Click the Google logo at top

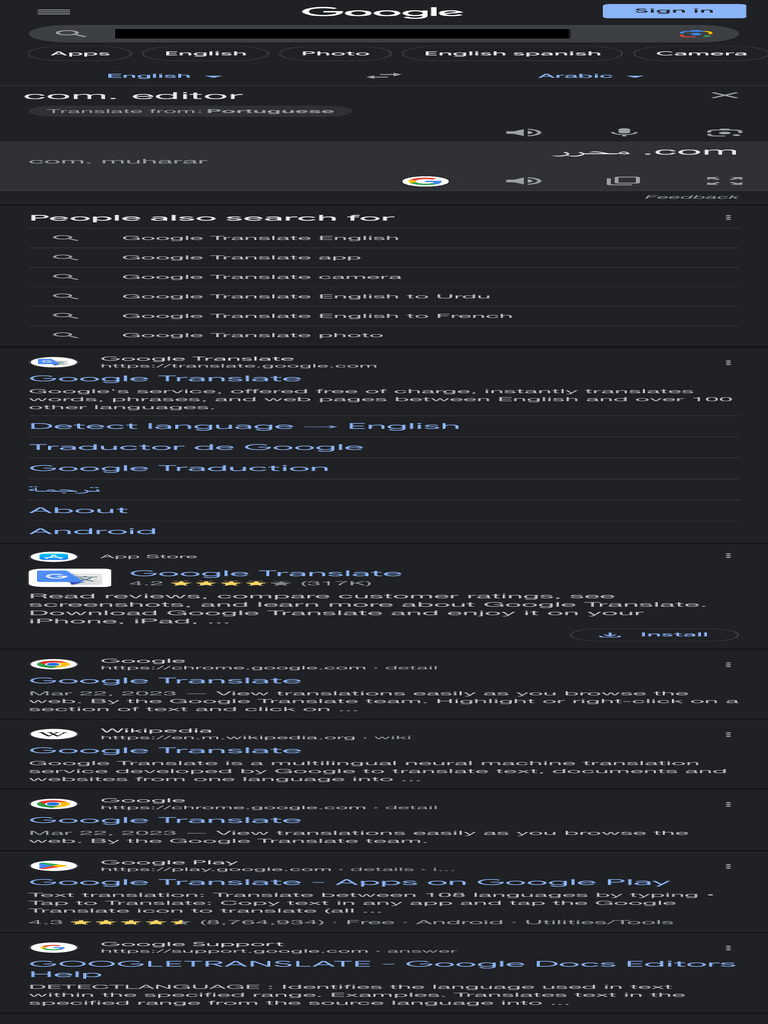(383, 12)
